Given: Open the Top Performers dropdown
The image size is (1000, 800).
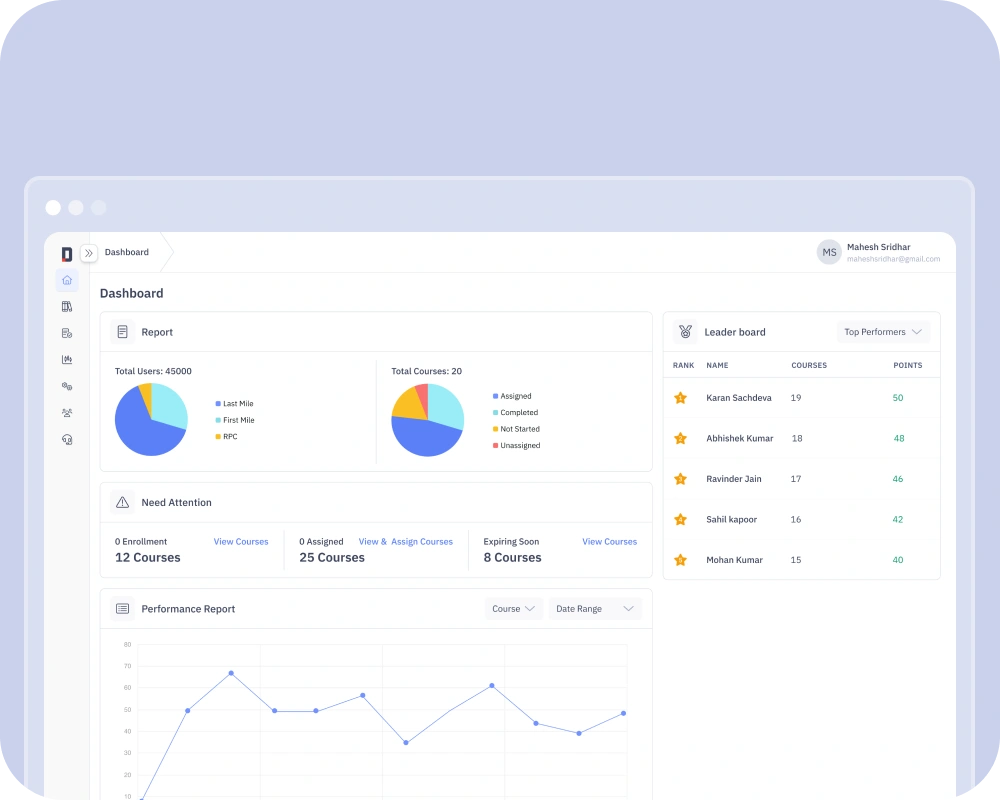Looking at the screenshot, I should (x=882, y=332).
